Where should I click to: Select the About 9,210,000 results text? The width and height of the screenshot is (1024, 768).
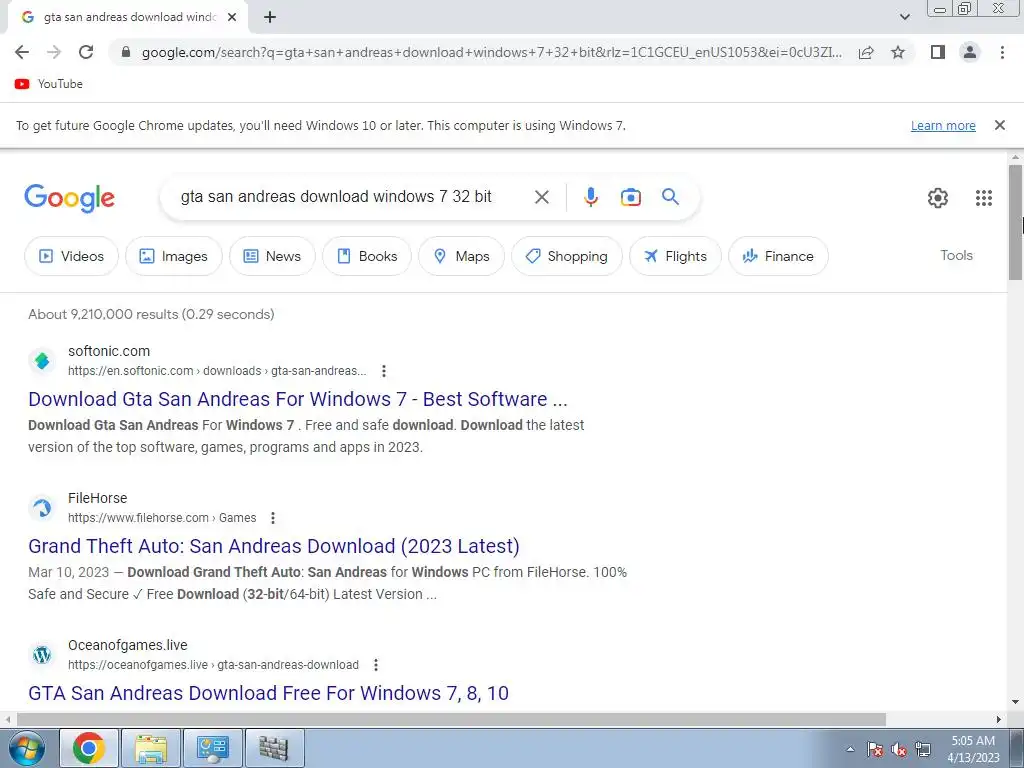151,314
